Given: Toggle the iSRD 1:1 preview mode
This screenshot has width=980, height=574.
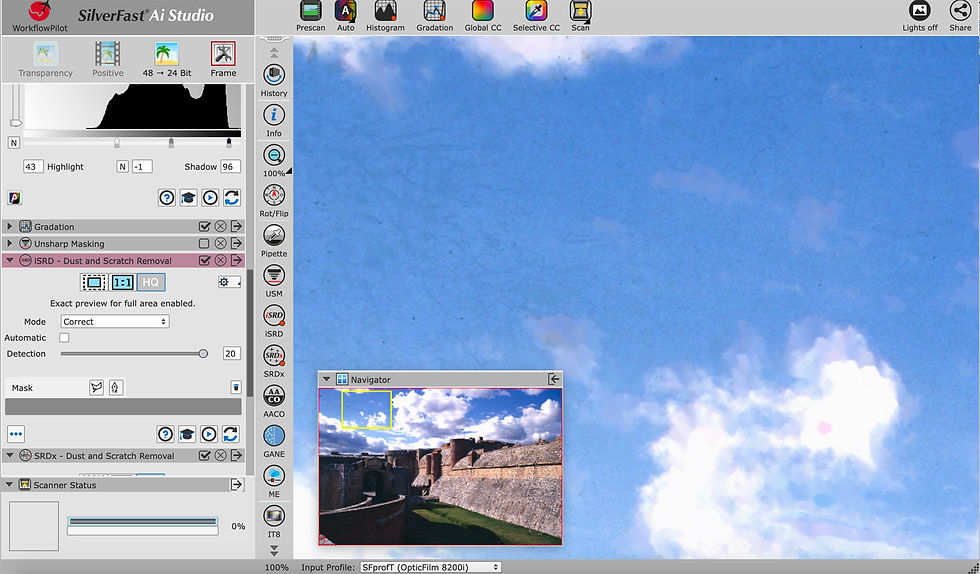Looking at the screenshot, I should (122, 283).
